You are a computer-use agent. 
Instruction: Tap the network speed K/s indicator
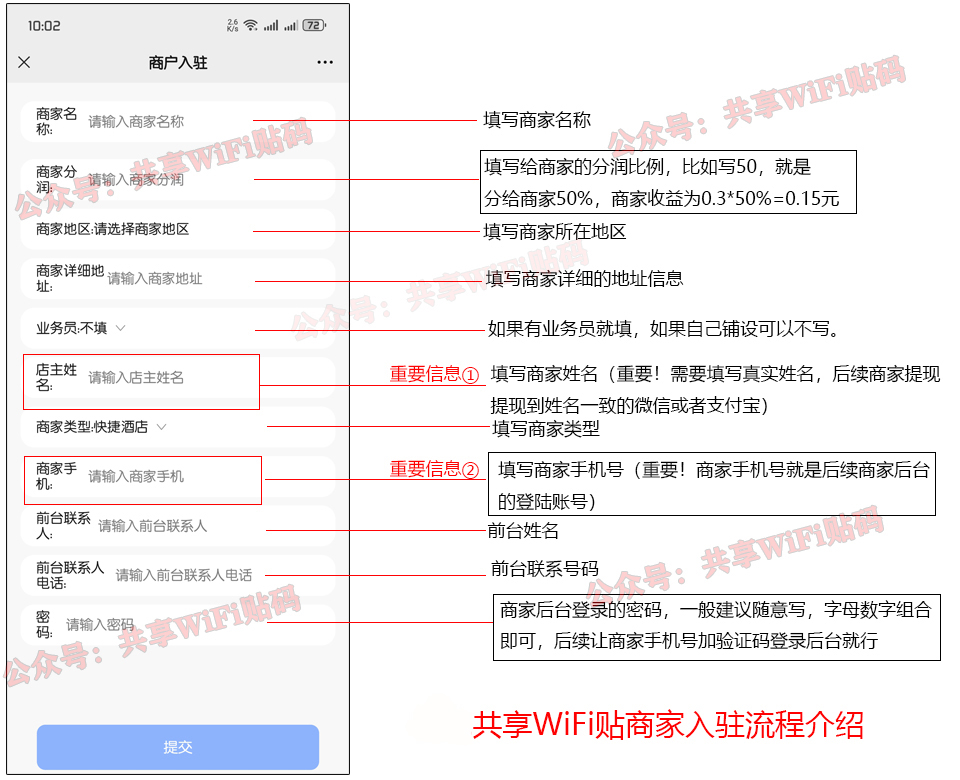coord(233,25)
